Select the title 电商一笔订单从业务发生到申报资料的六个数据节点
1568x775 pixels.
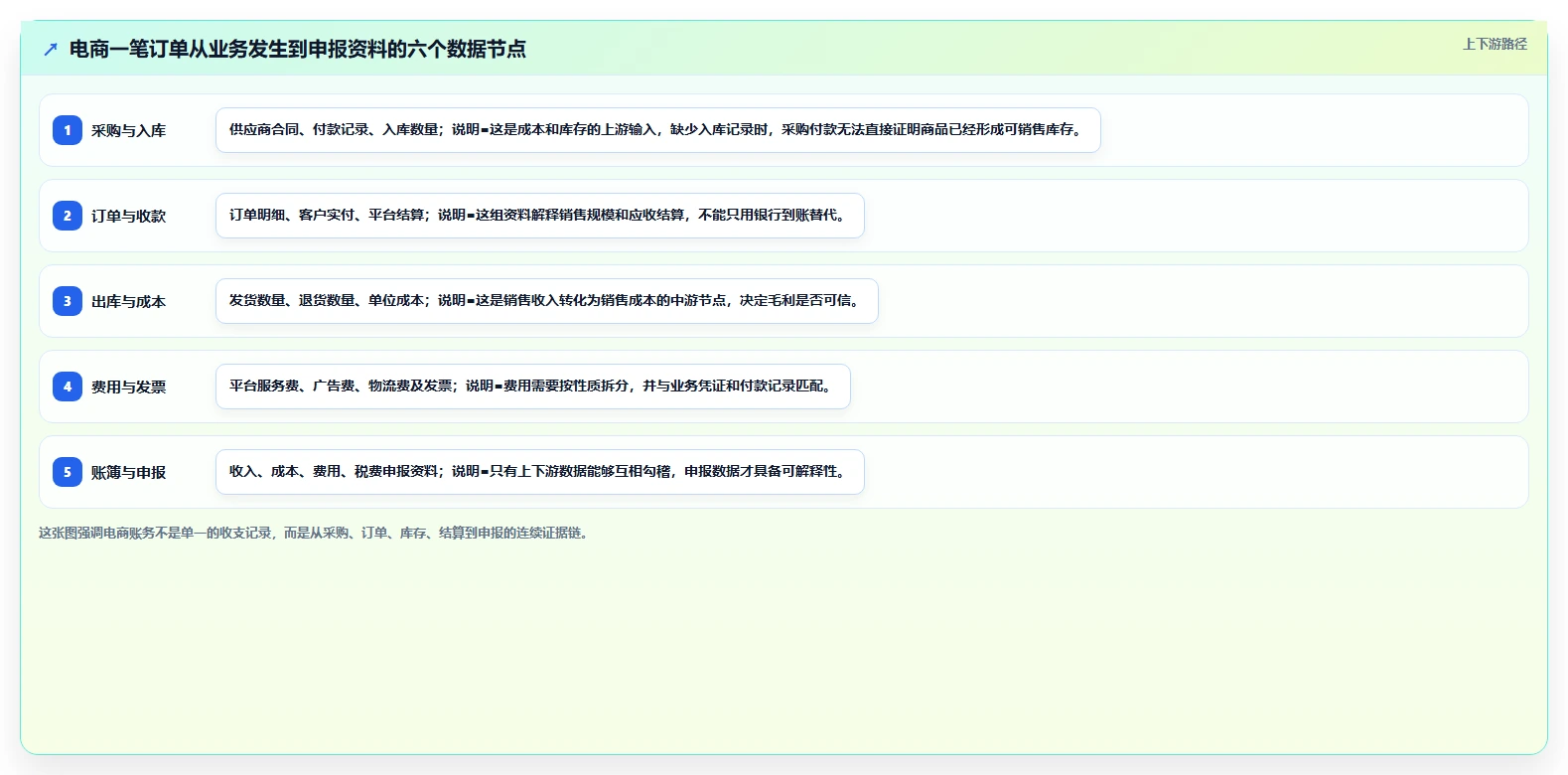(x=298, y=49)
